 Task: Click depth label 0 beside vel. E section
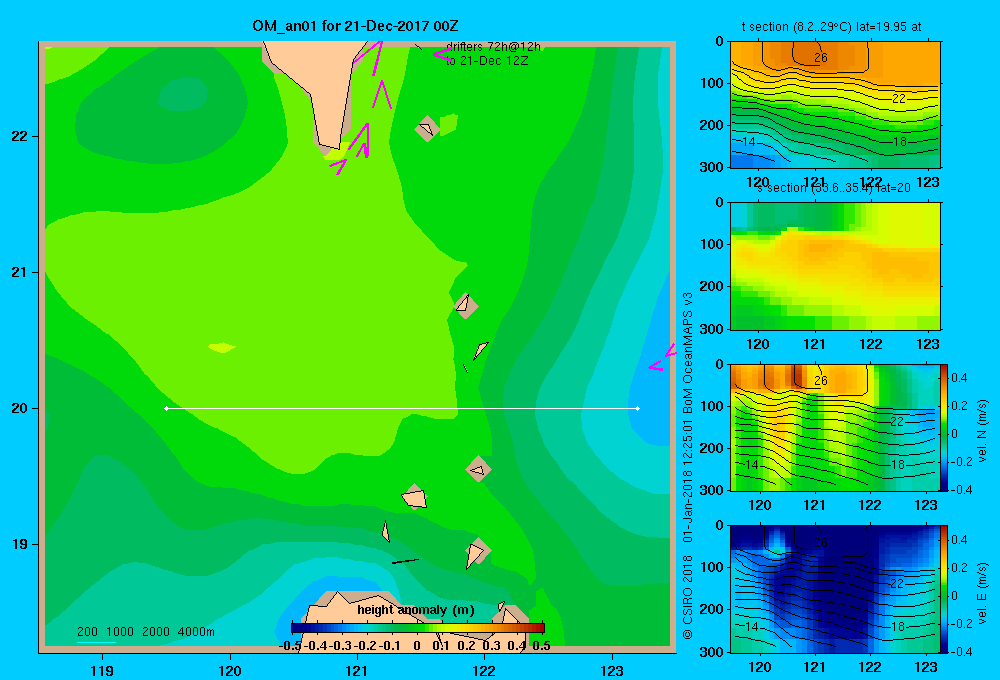coord(719,526)
